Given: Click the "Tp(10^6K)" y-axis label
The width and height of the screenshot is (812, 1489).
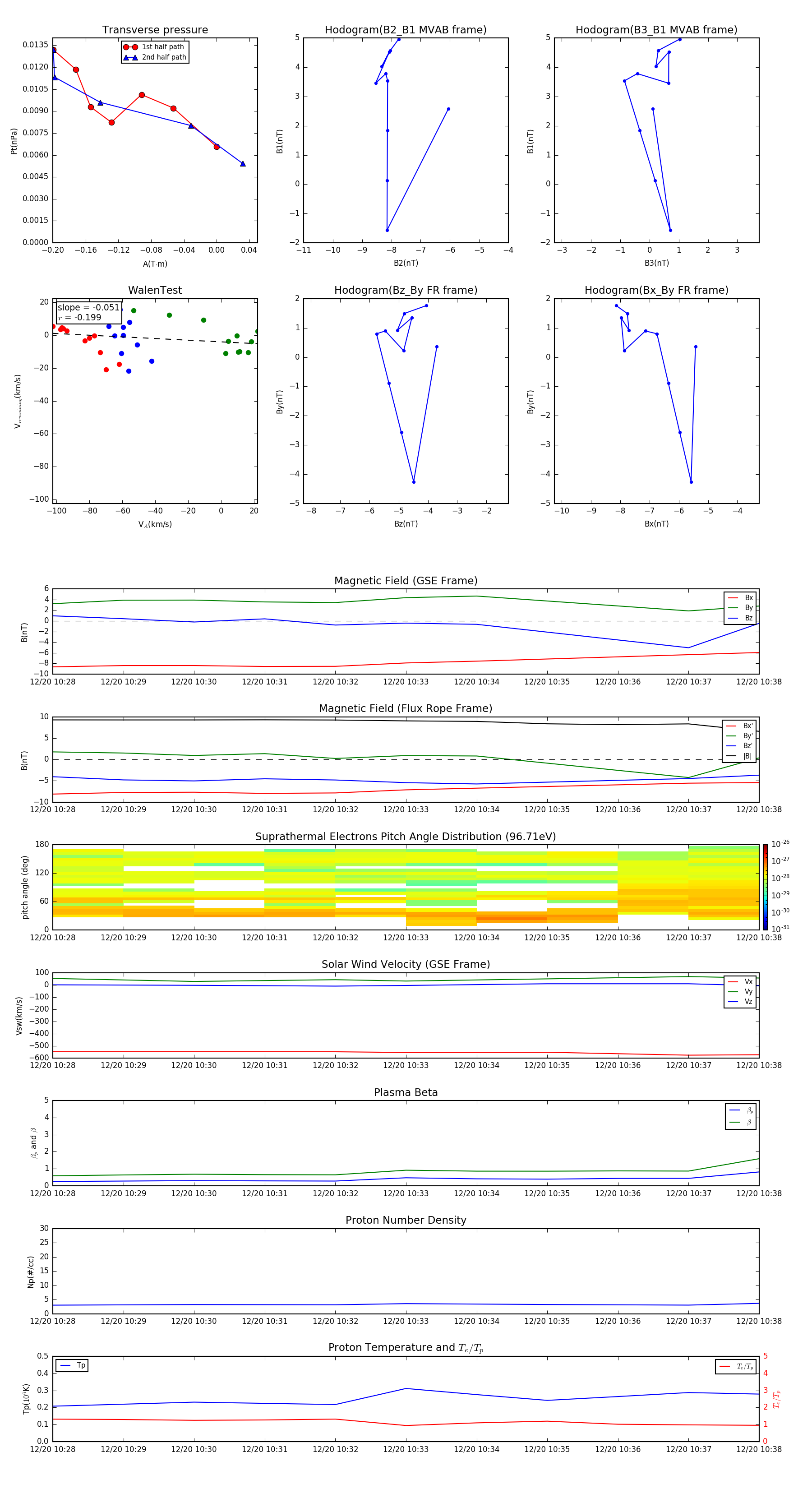Looking at the screenshot, I should click(x=26, y=1399).
